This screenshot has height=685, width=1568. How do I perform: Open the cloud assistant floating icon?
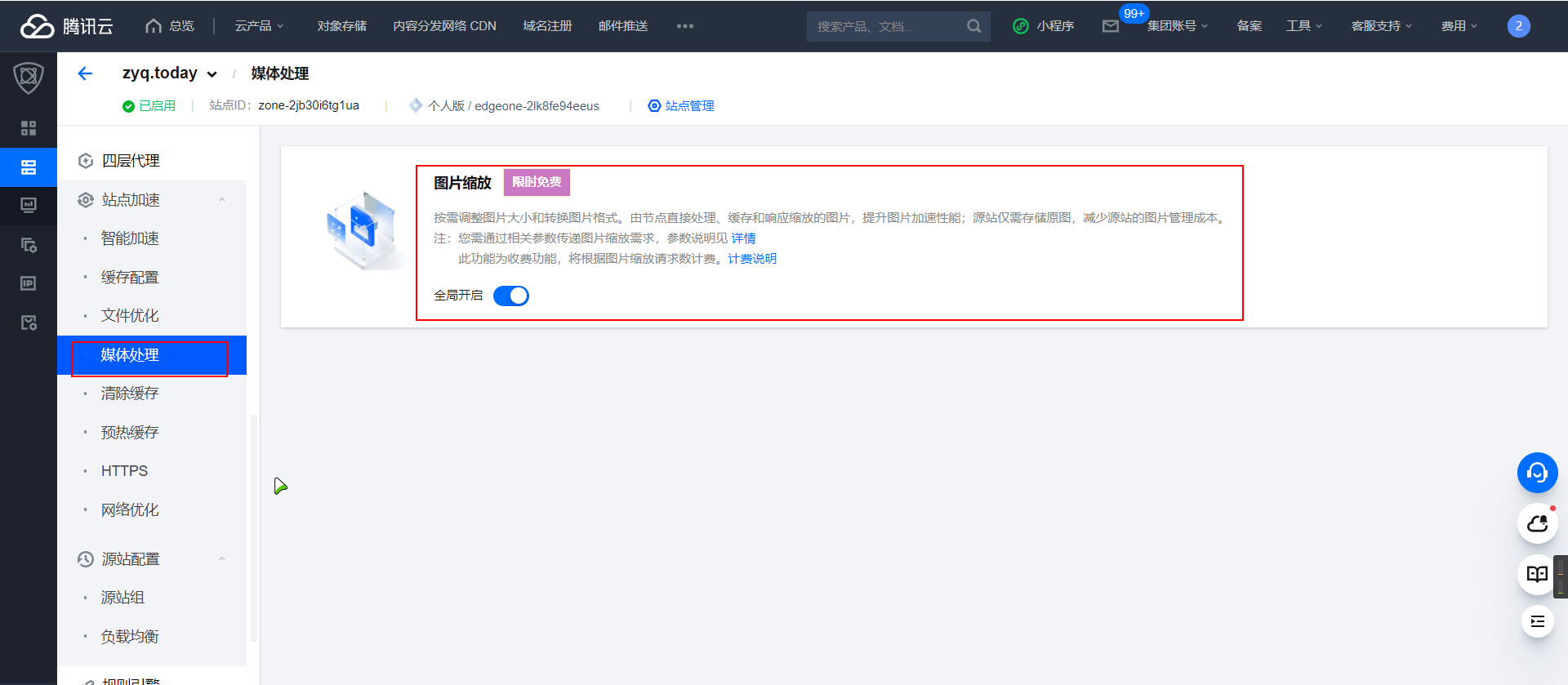pos(1537,523)
